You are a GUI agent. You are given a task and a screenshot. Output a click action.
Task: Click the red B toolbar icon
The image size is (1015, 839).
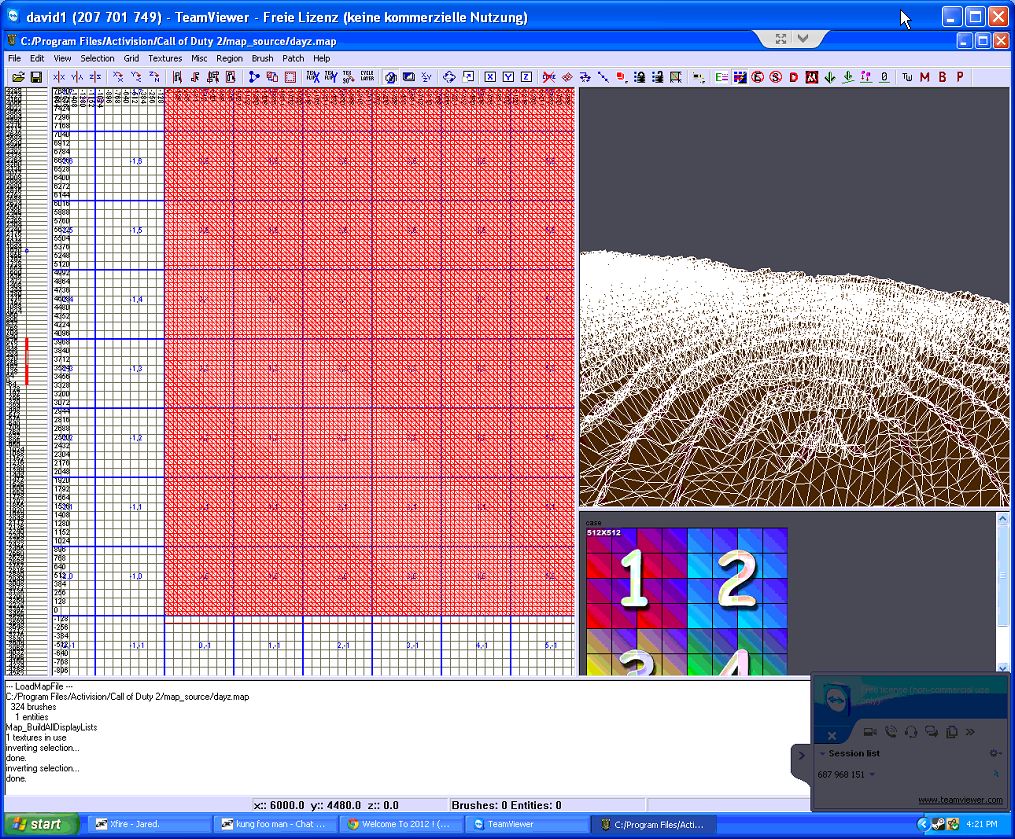tap(942, 77)
